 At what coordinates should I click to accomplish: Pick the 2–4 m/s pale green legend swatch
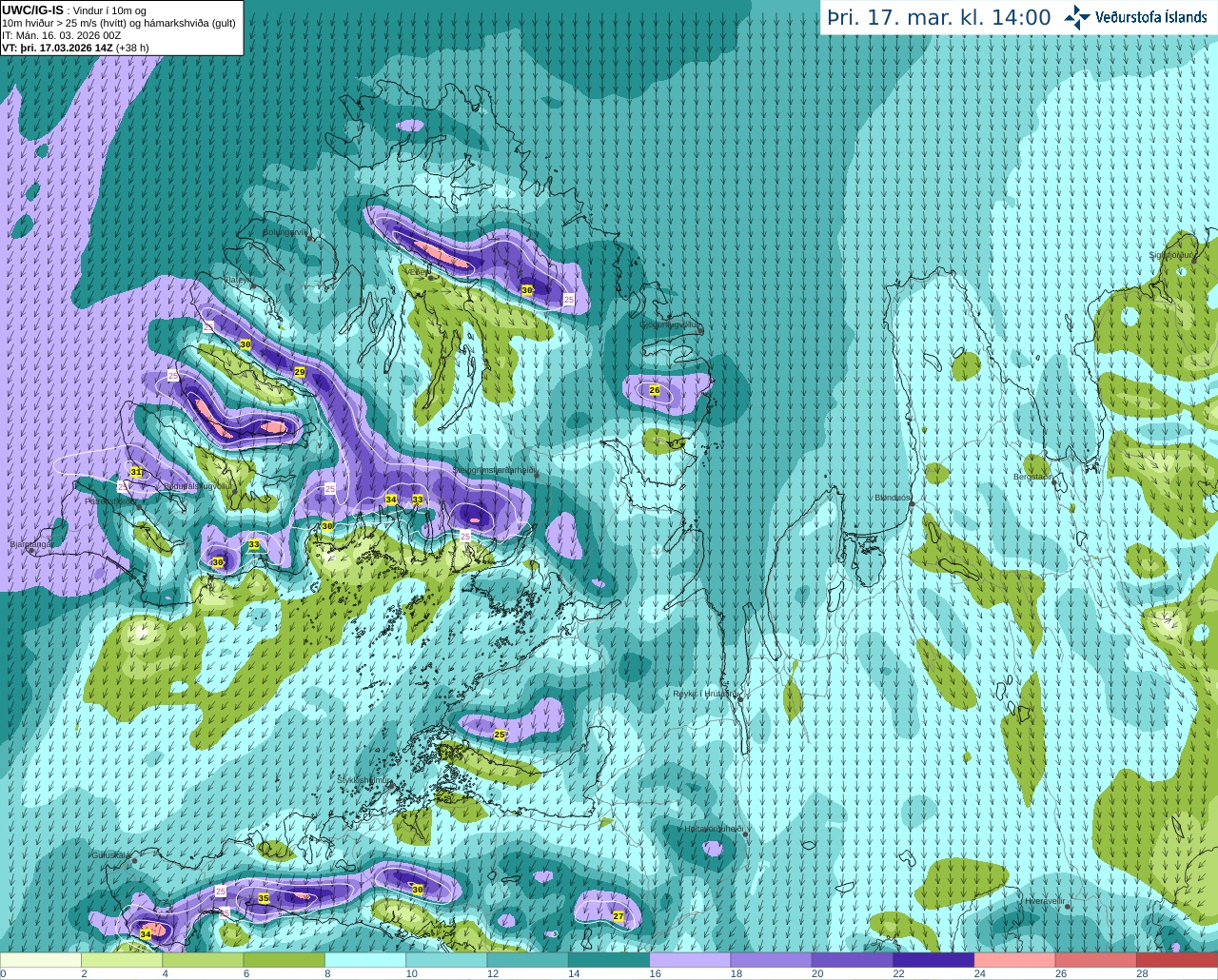(122, 960)
